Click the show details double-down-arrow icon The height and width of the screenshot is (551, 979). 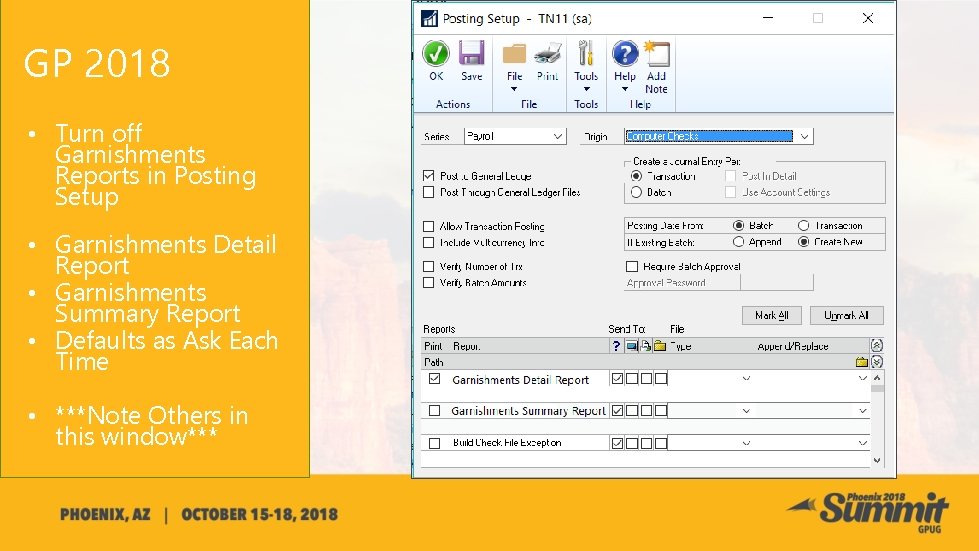point(877,361)
